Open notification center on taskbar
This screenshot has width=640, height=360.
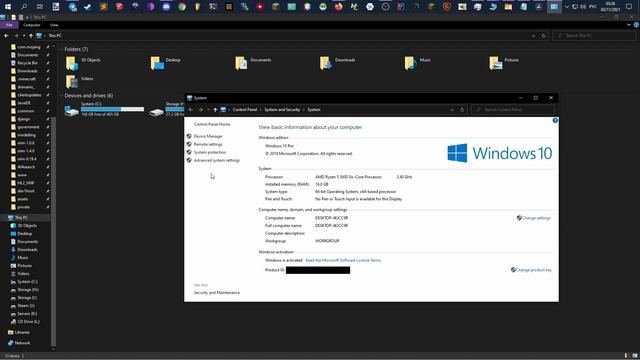click(629, 6)
